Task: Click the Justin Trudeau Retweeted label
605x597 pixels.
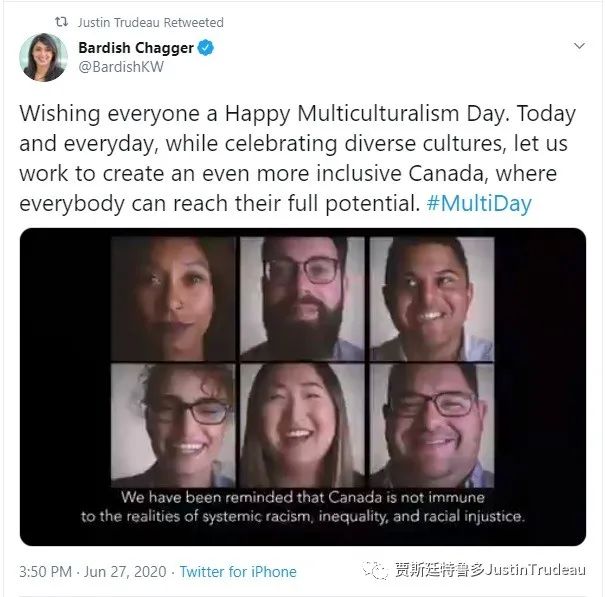Action: coord(150,22)
